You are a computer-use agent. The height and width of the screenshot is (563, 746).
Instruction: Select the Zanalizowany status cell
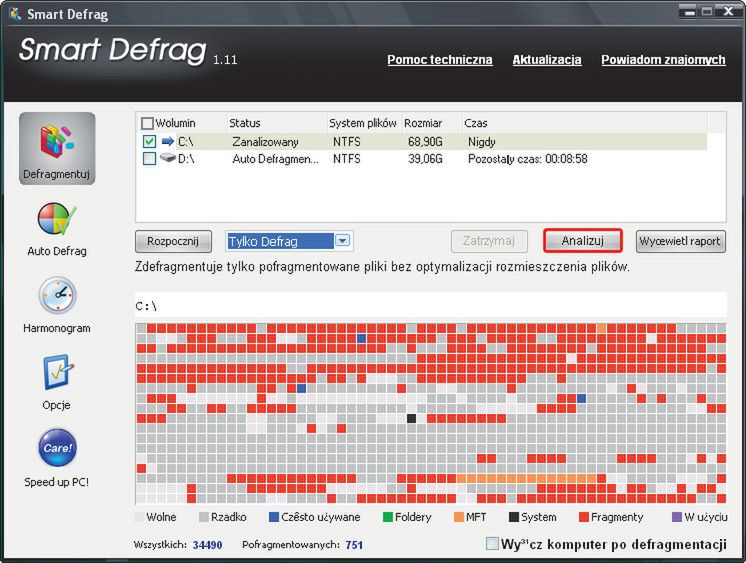(x=265, y=142)
